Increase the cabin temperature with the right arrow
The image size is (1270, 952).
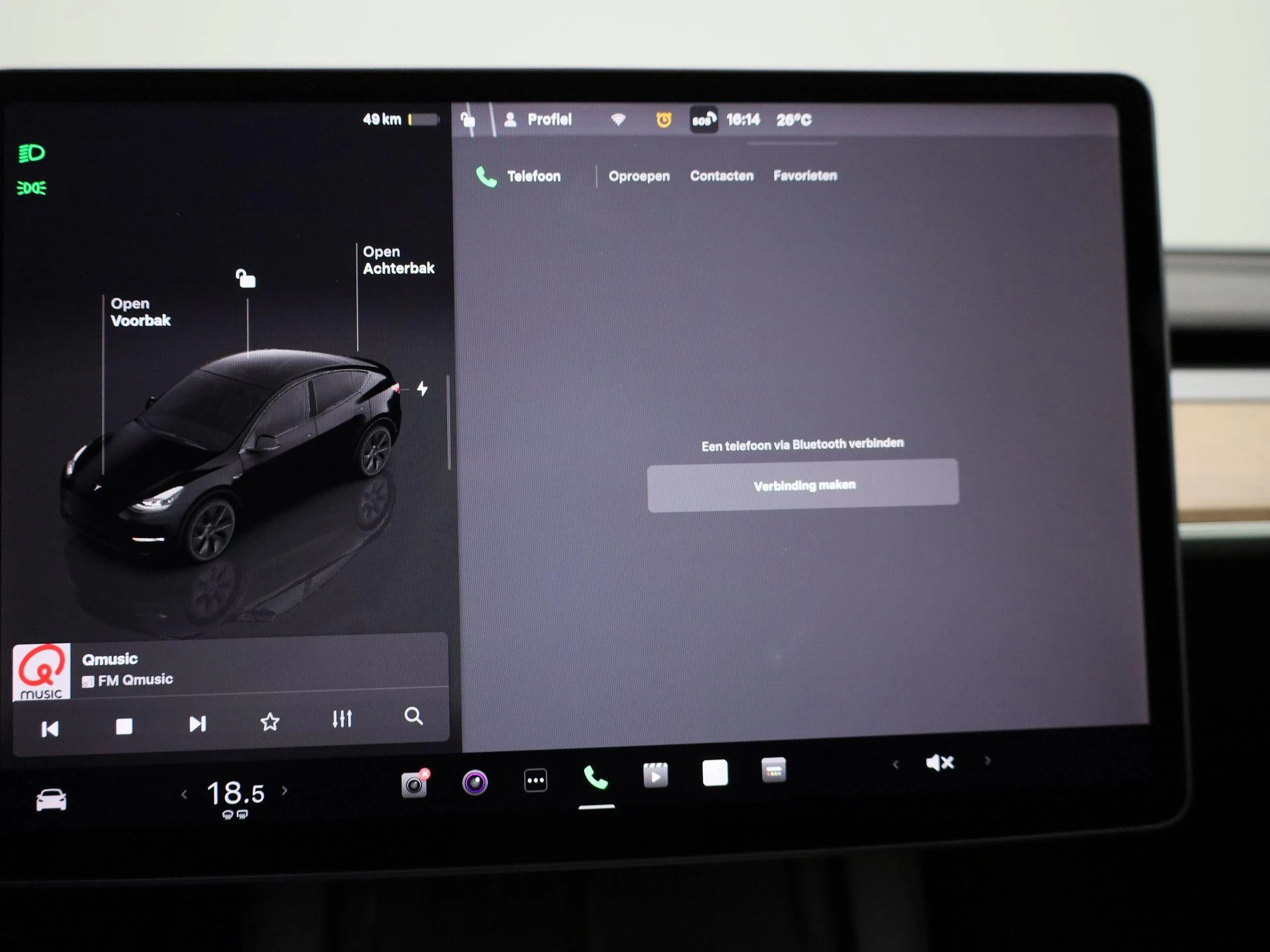[x=285, y=790]
